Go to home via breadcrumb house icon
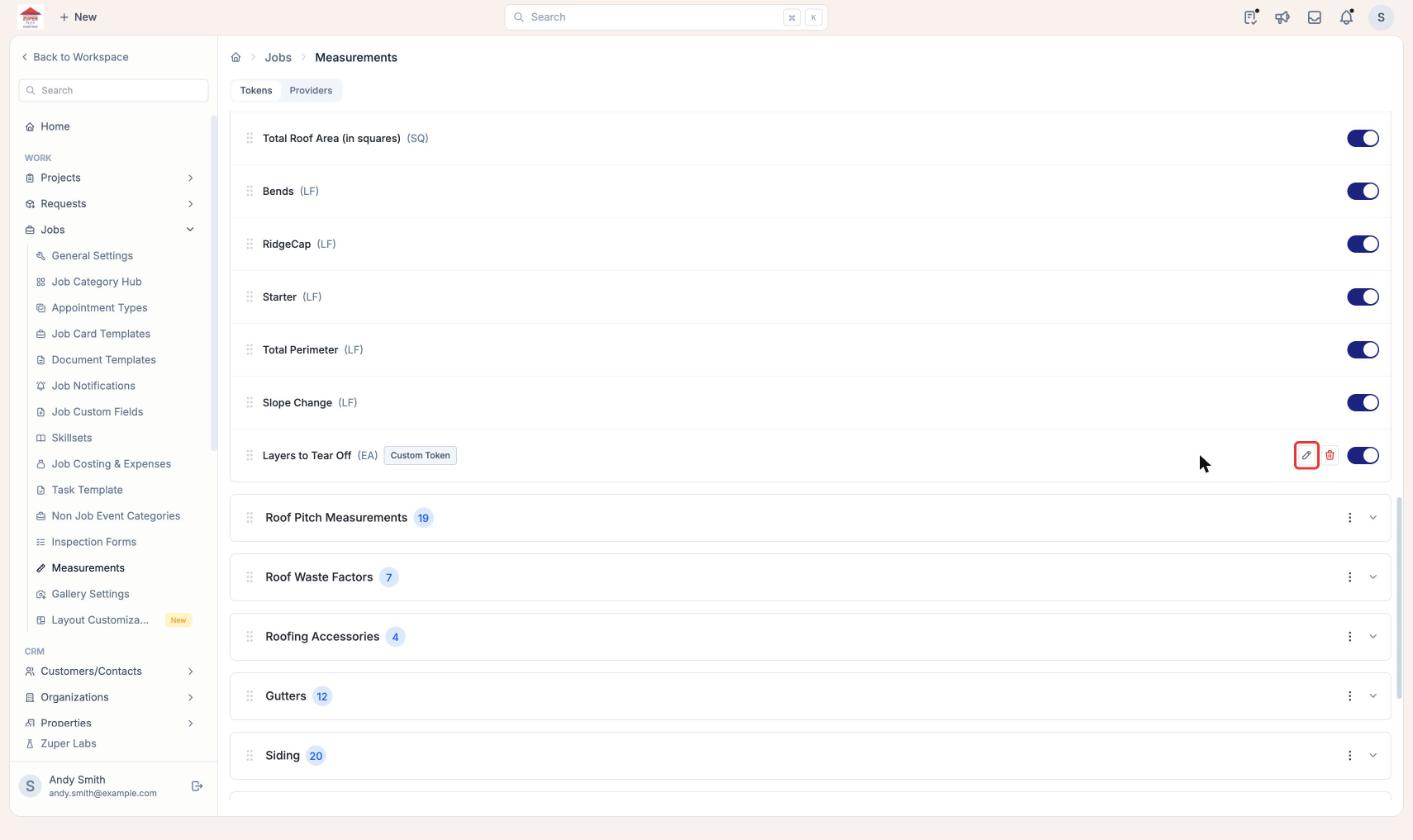This screenshot has height=840, width=1413. pyautogui.click(x=236, y=57)
